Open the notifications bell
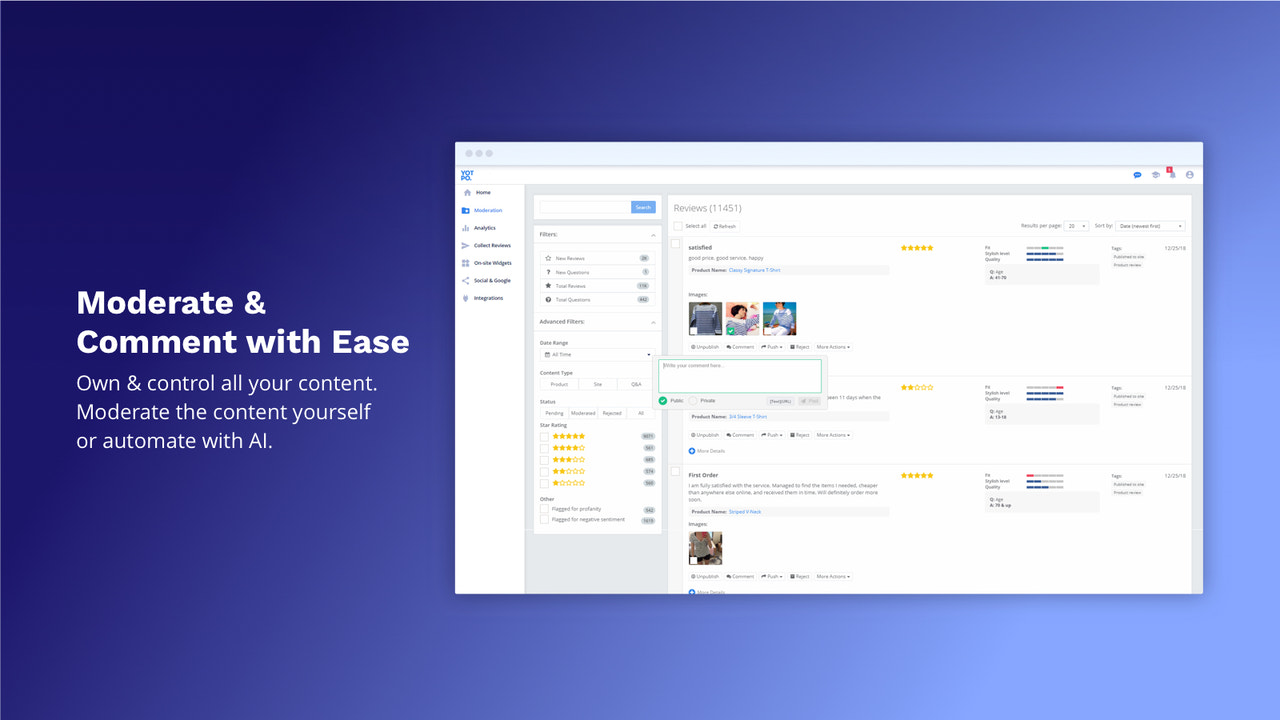Image resolution: width=1280 pixels, height=720 pixels. (x=1172, y=174)
